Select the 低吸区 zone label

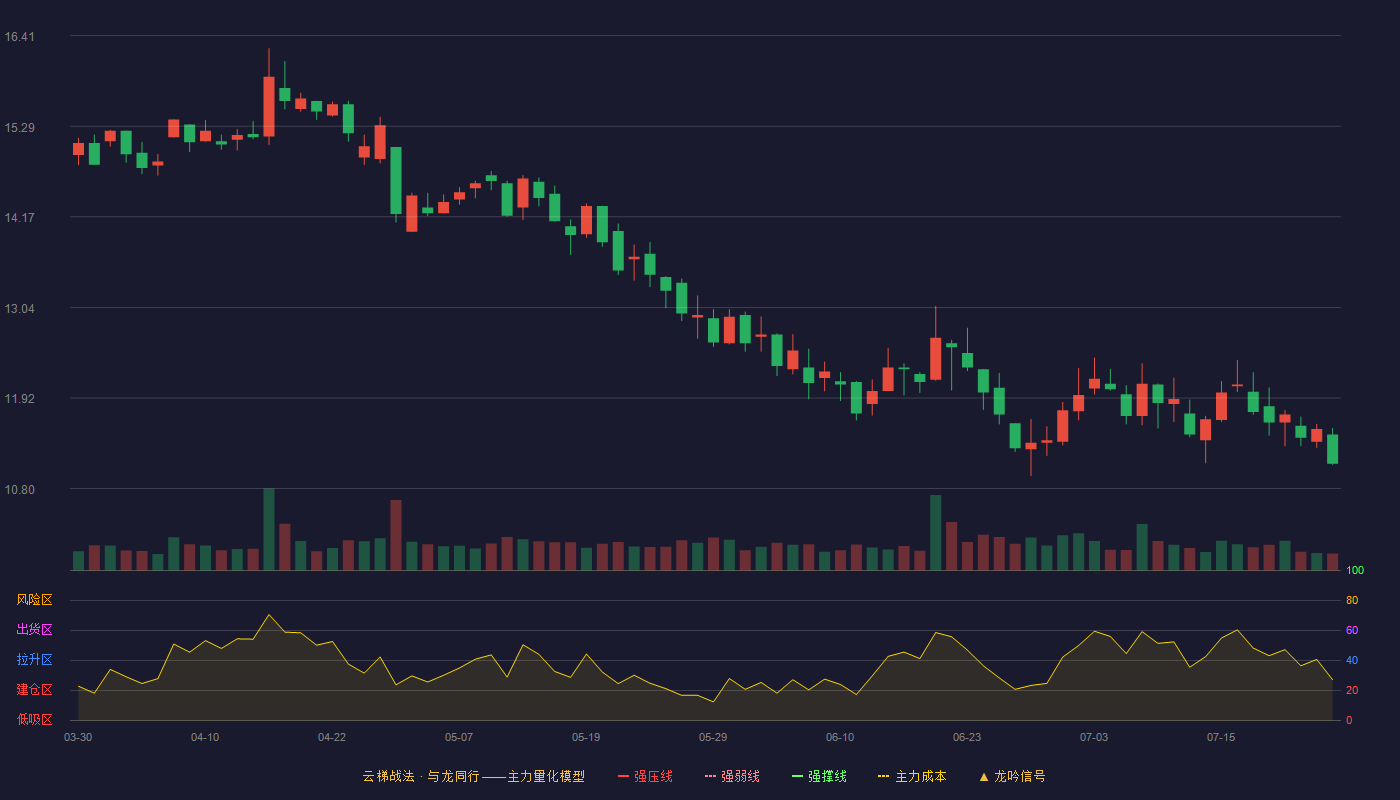click(34, 720)
